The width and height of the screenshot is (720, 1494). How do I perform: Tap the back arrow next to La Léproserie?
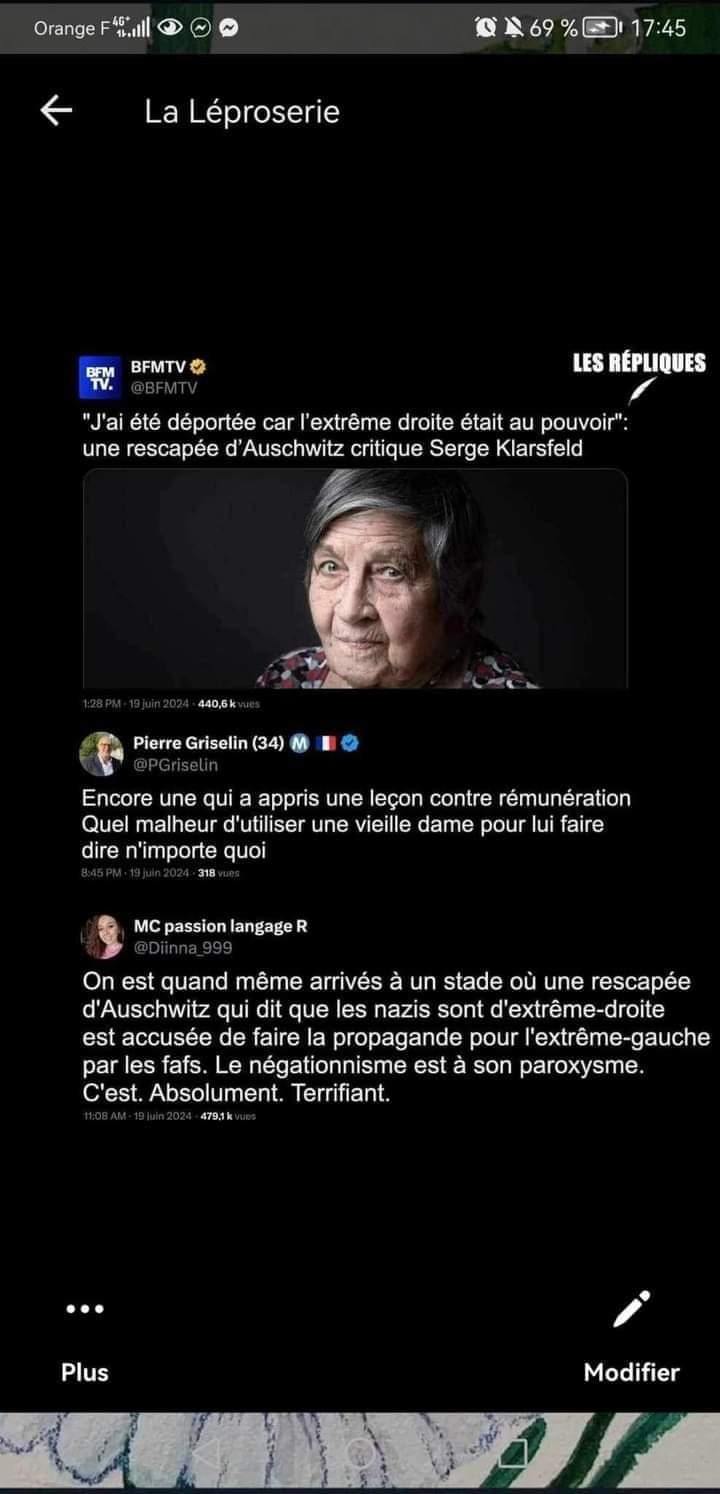point(56,111)
